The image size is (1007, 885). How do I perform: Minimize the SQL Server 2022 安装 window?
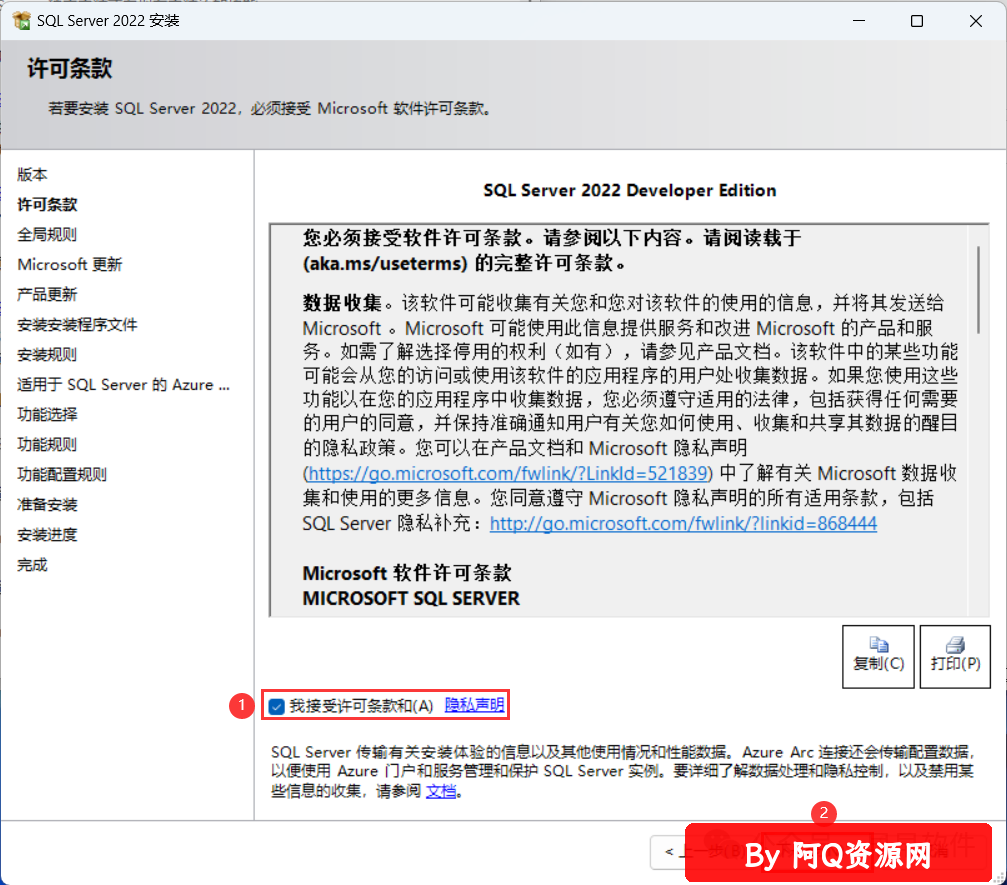point(859,21)
